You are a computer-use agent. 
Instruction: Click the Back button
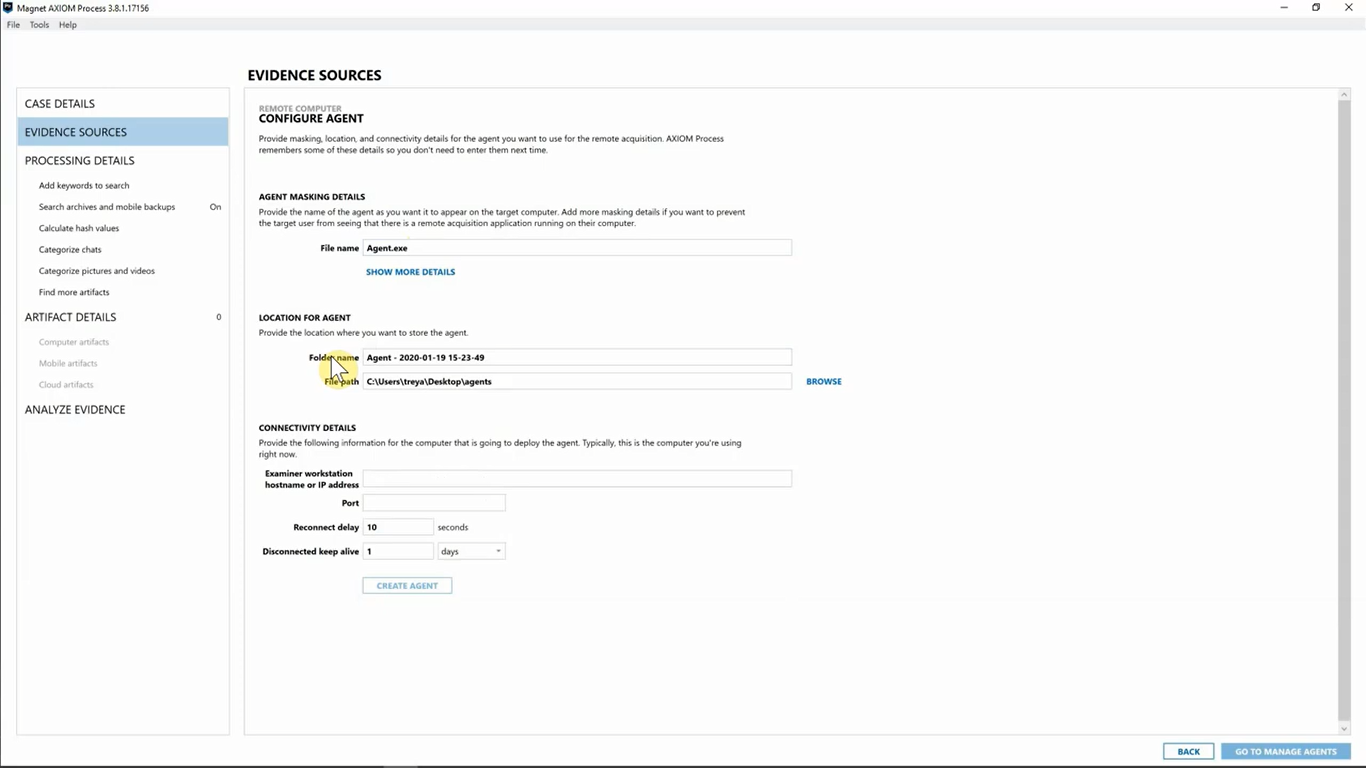1188,751
